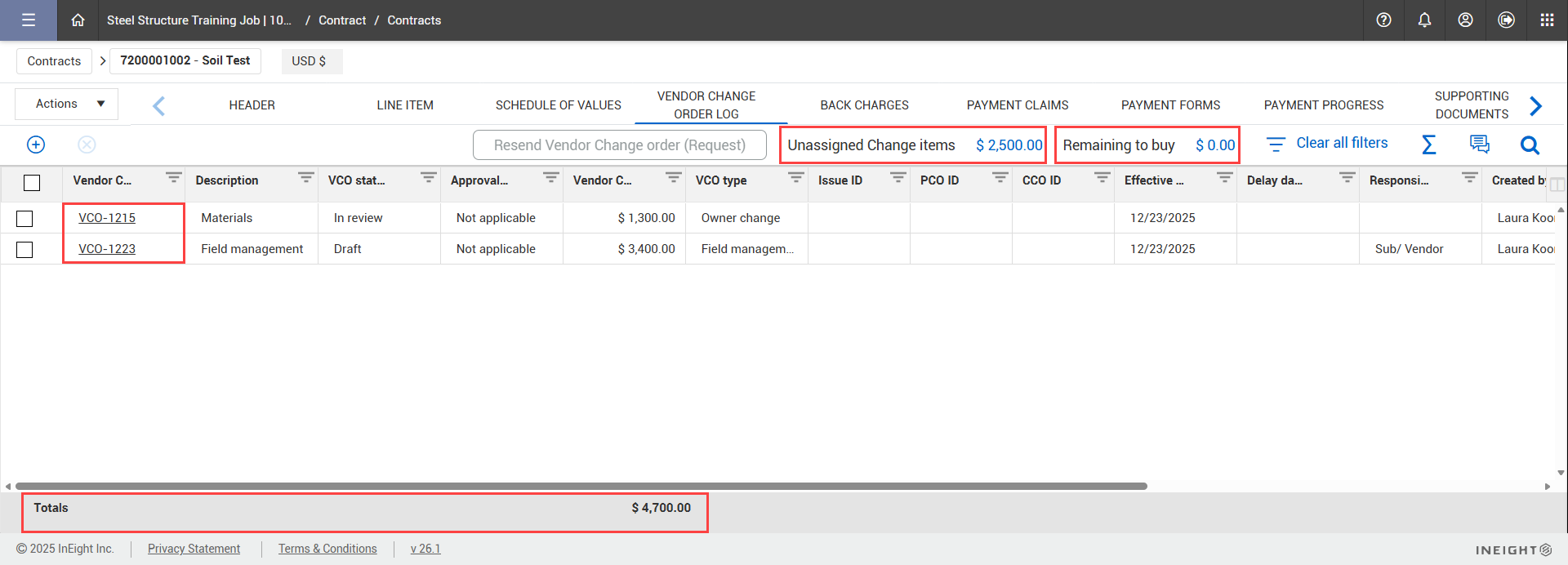Open notifications bell

click(x=1424, y=20)
